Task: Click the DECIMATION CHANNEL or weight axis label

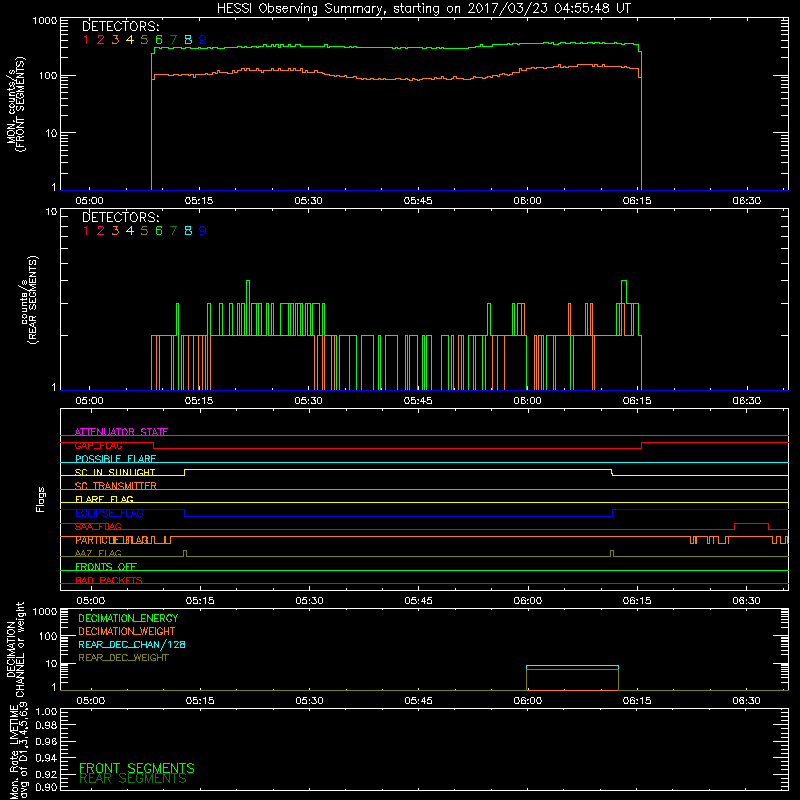Action: coord(15,649)
